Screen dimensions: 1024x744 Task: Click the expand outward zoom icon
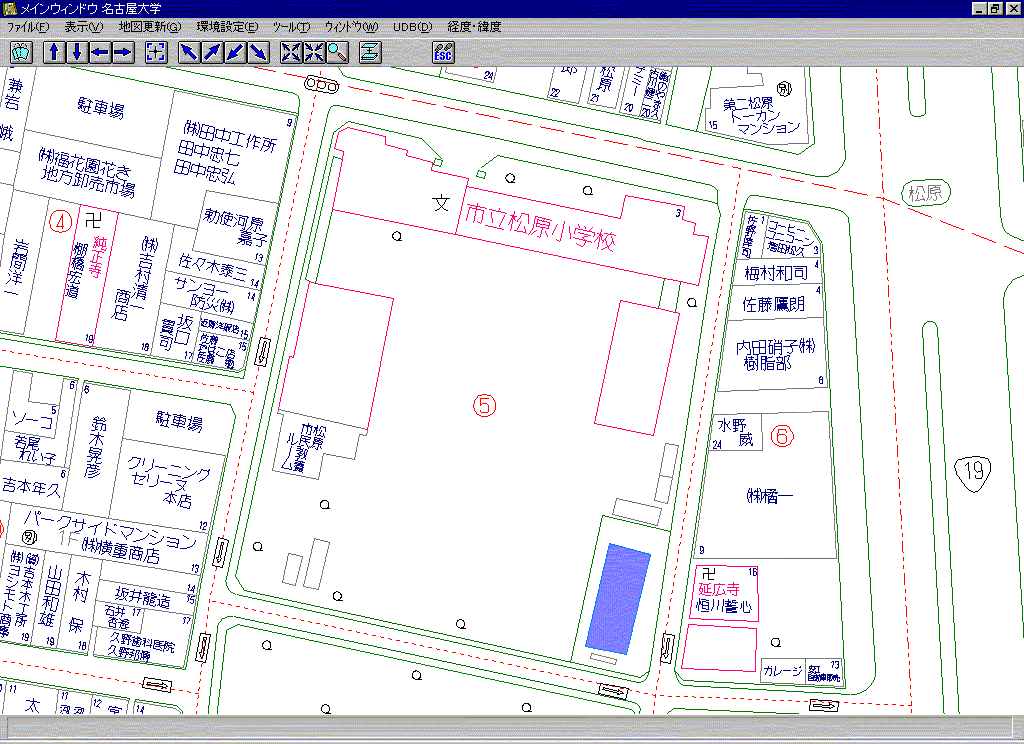(291, 52)
